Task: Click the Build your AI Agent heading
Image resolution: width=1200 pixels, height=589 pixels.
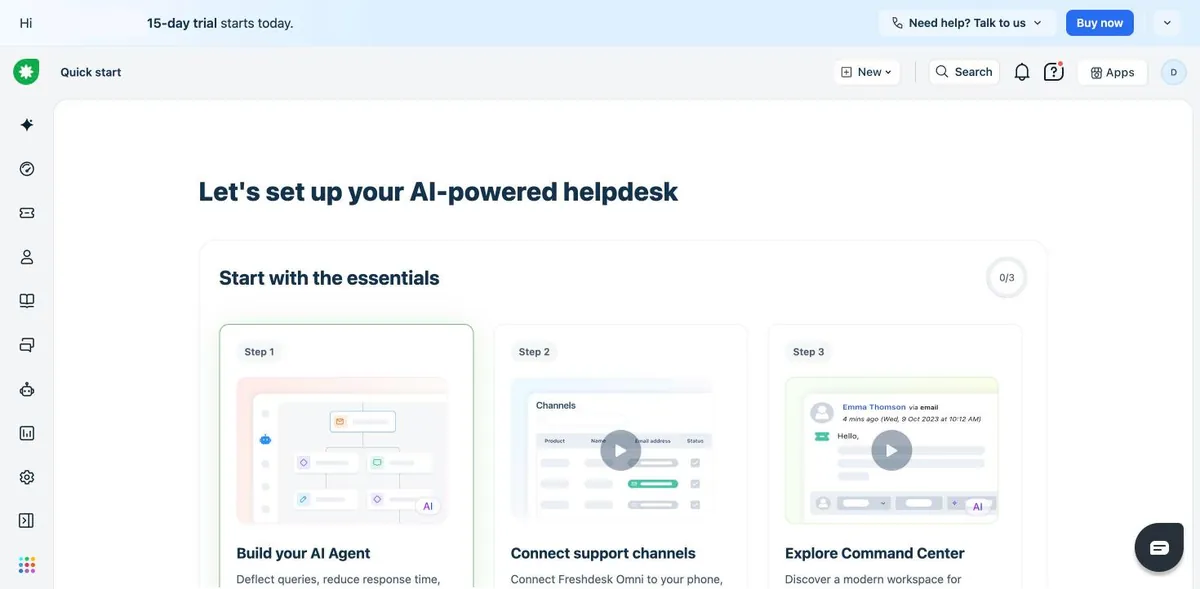Action: tap(303, 553)
